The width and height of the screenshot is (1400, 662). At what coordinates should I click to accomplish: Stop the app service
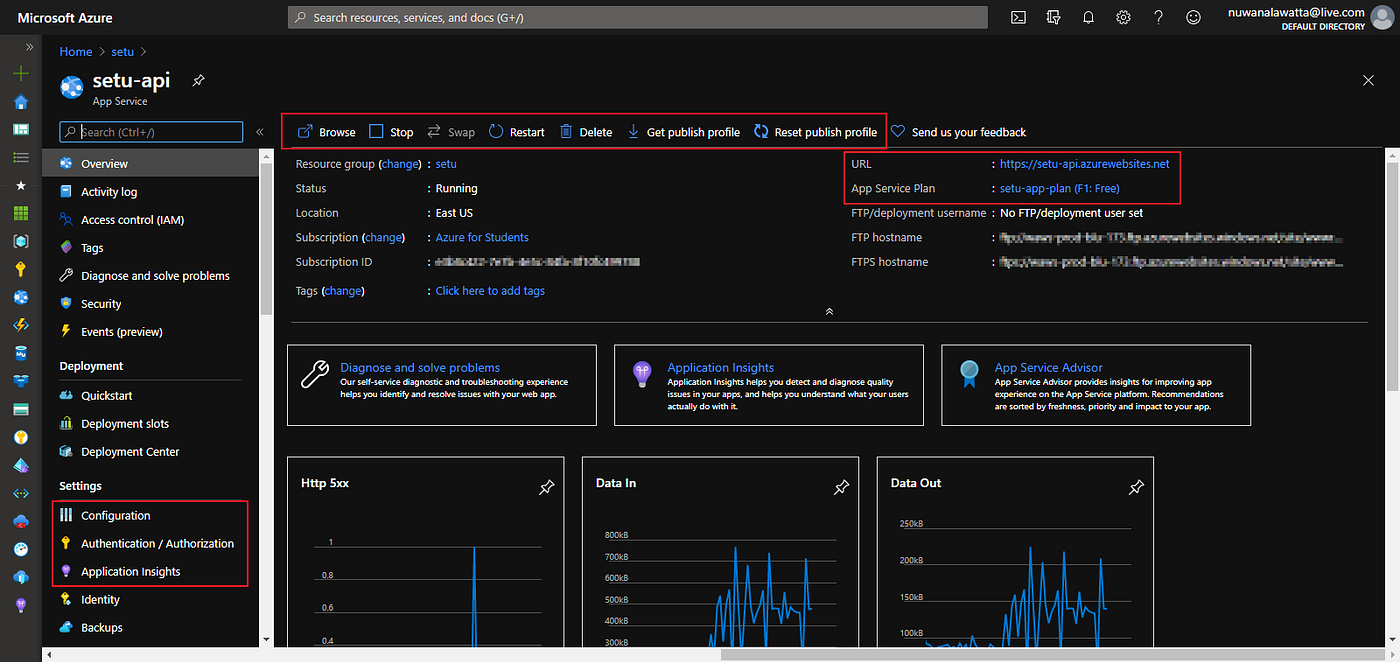tap(391, 132)
